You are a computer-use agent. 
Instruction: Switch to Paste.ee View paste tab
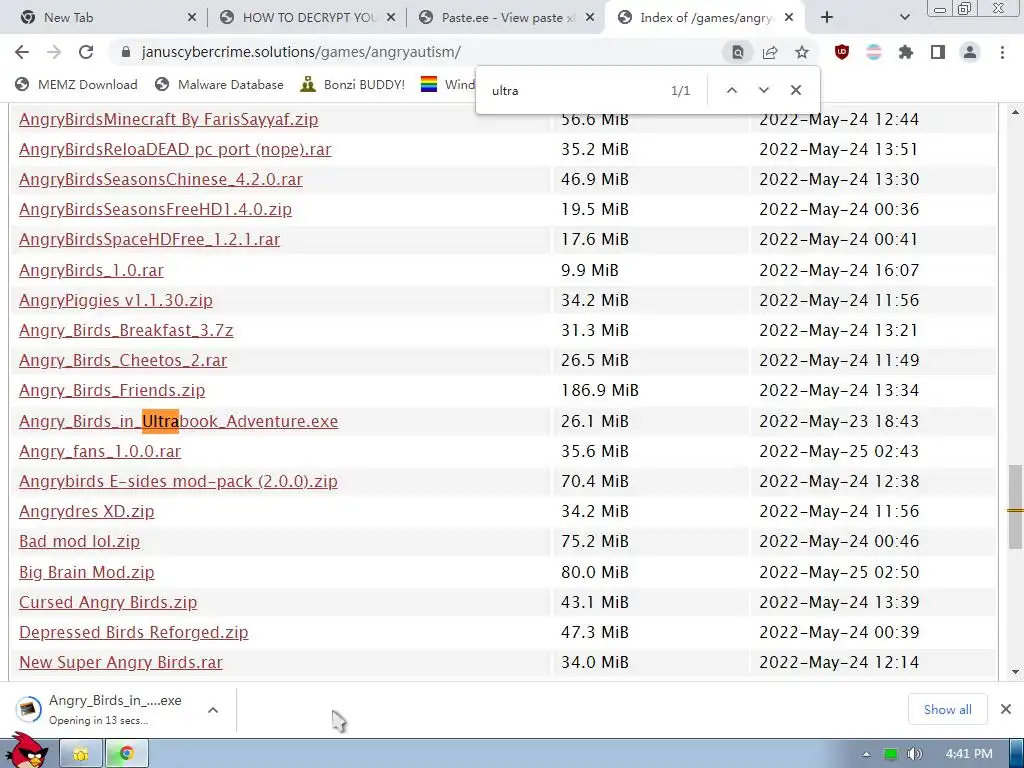(x=508, y=18)
